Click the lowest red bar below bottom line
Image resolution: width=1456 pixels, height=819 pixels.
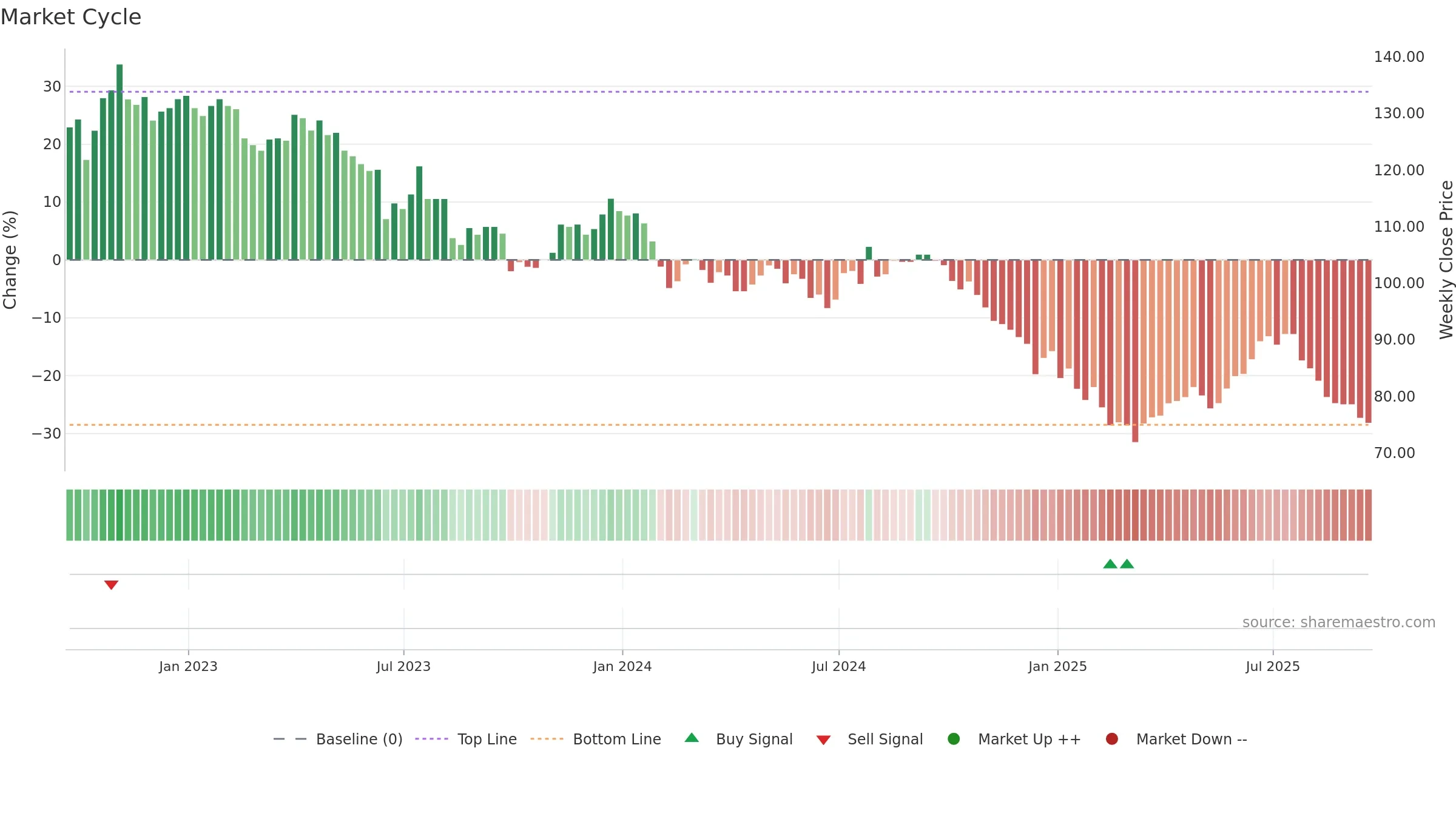click(x=1135, y=351)
